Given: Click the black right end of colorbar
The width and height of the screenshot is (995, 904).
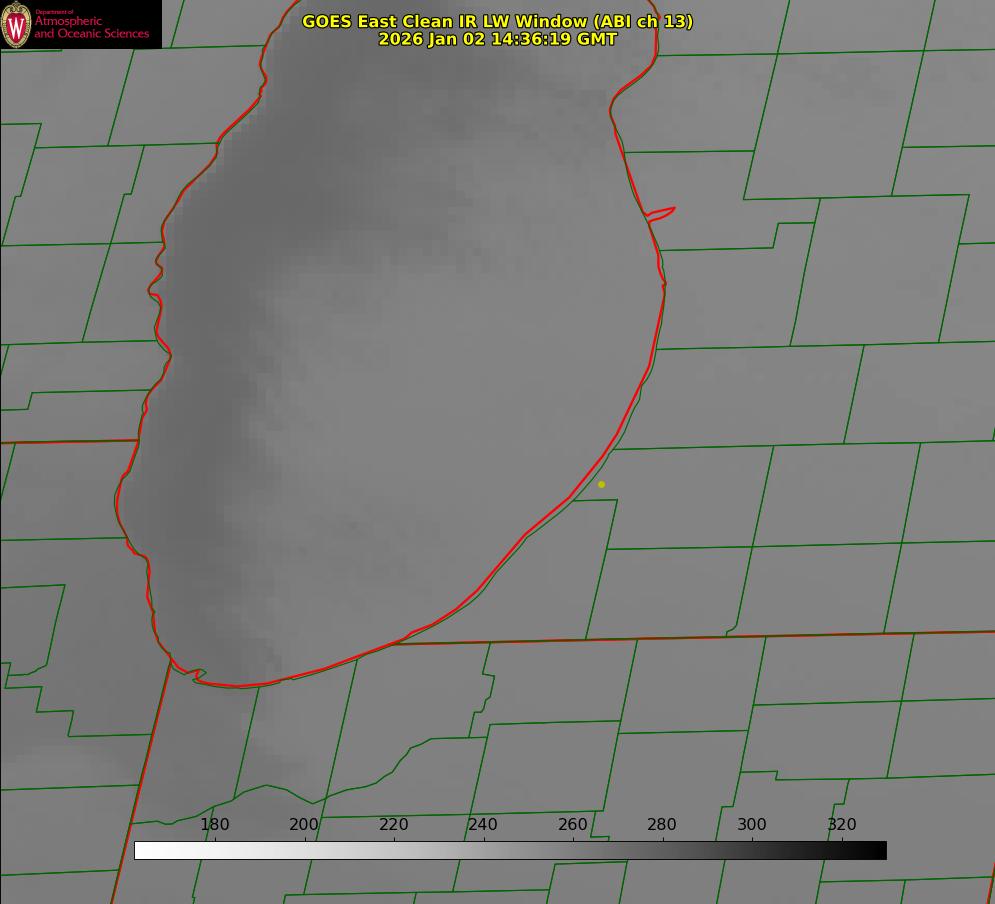Looking at the screenshot, I should pyautogui.click(x=879, y=850).
